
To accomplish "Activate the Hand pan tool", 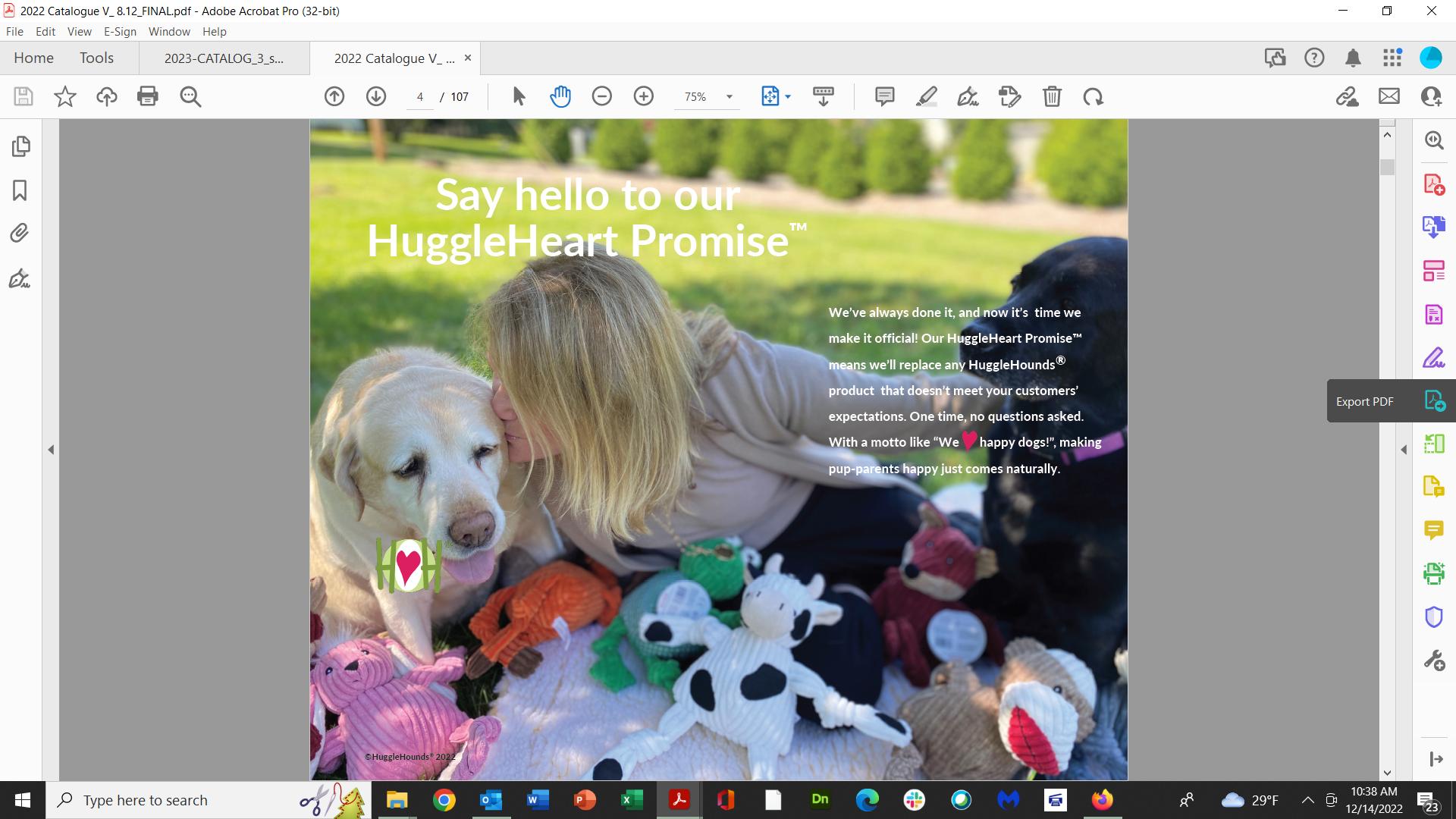I will (560, 96).
